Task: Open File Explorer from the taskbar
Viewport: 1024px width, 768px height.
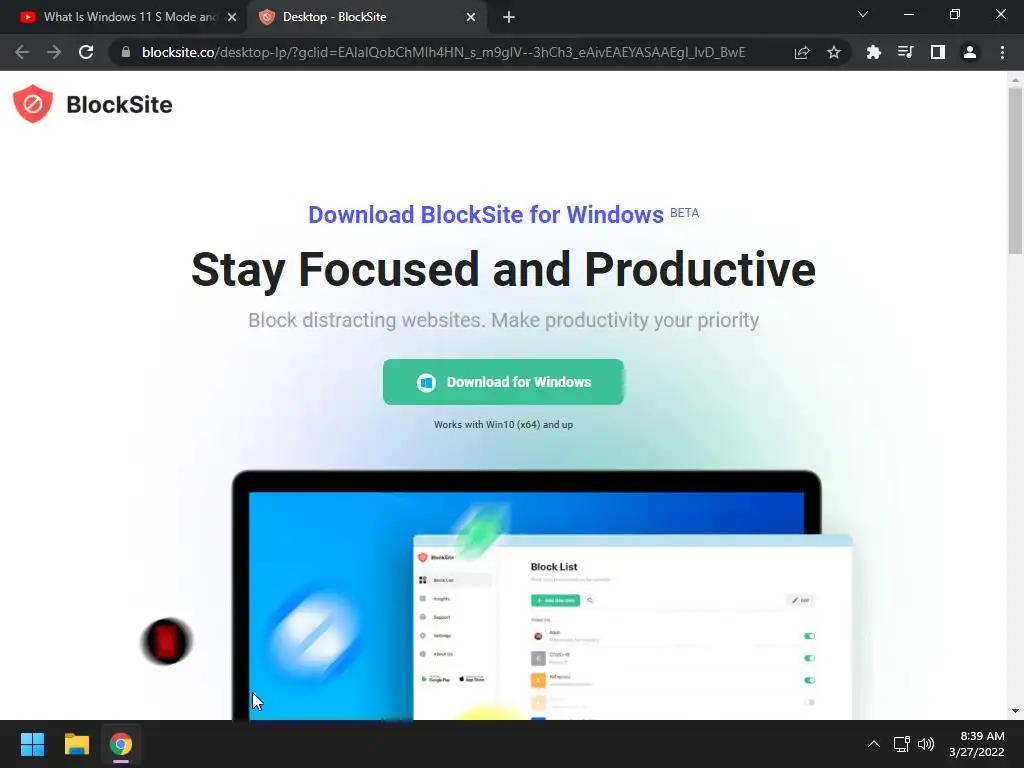Action: pyautogui.click(x=76, y=744)
